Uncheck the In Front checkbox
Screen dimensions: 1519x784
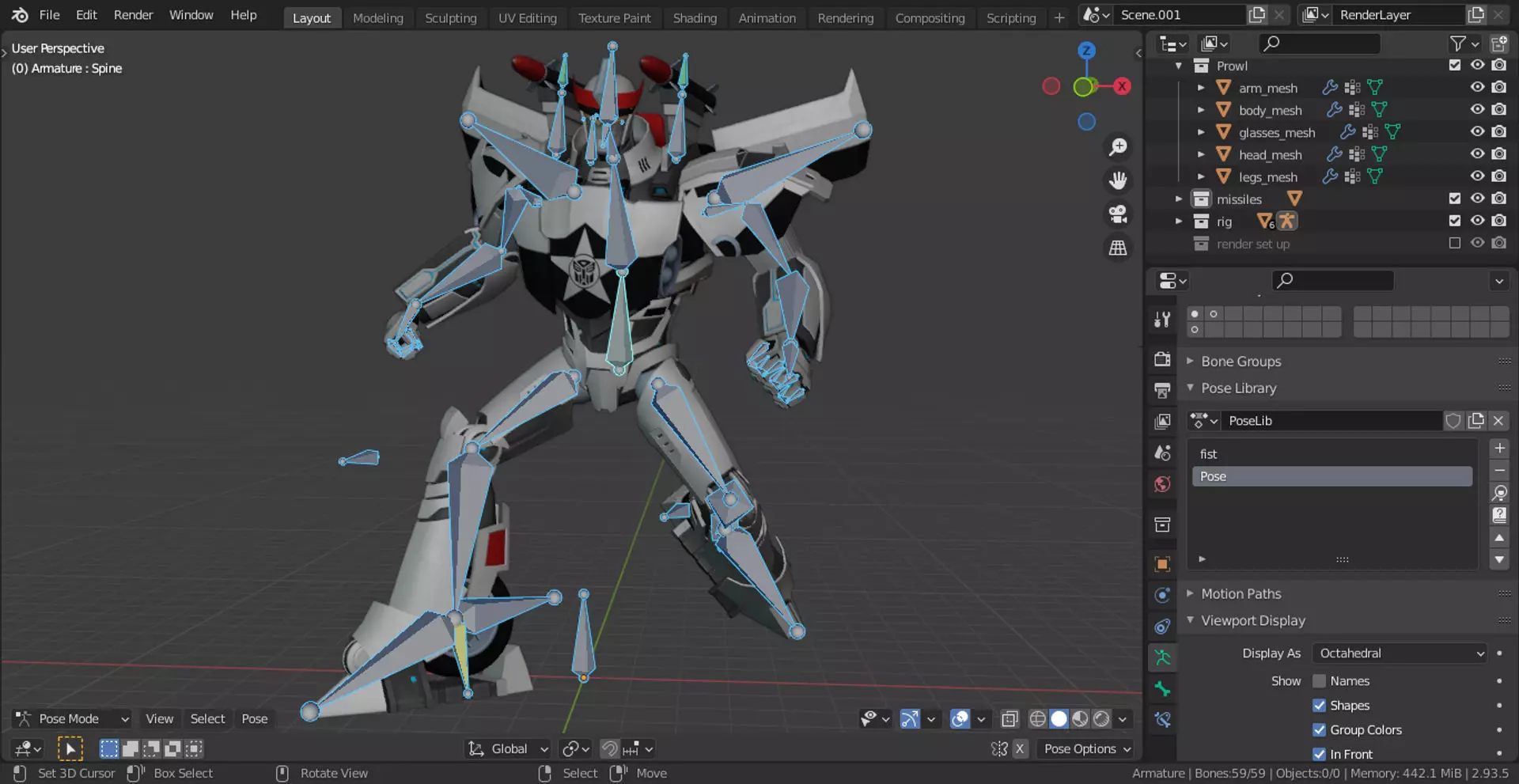(x=1319, y=754)
